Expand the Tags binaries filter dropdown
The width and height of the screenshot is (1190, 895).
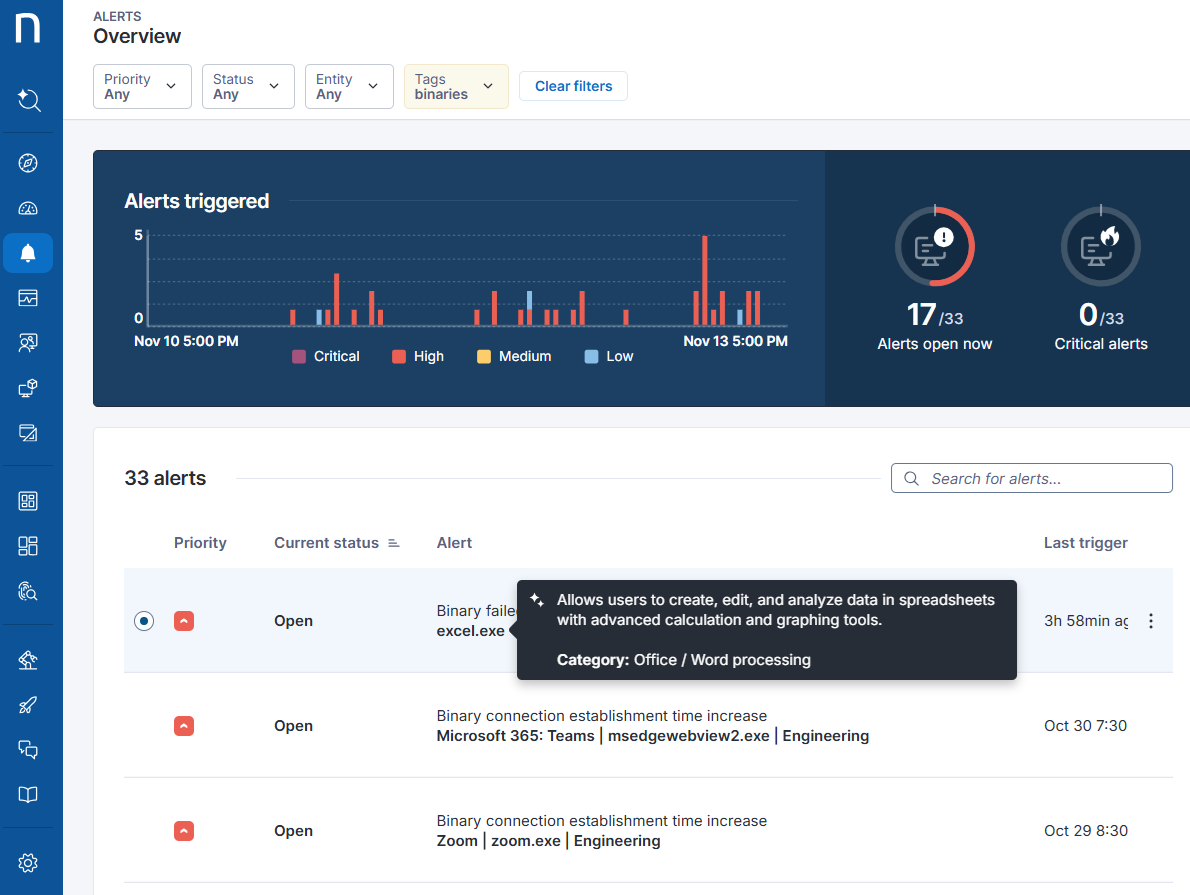(456, 86)
